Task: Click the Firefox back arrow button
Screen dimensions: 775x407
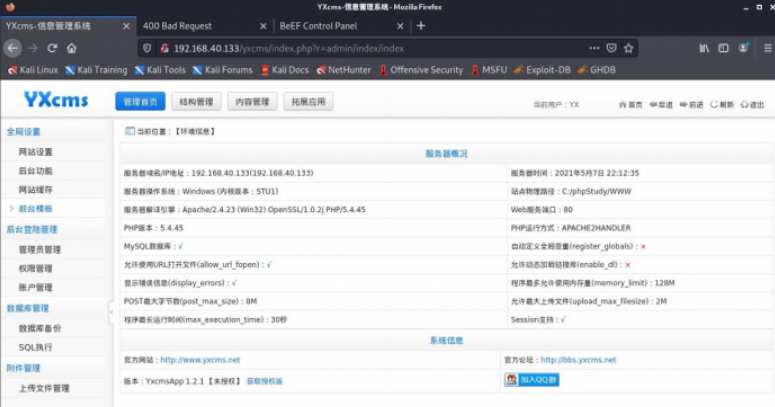Action: [x=13, y=48]
